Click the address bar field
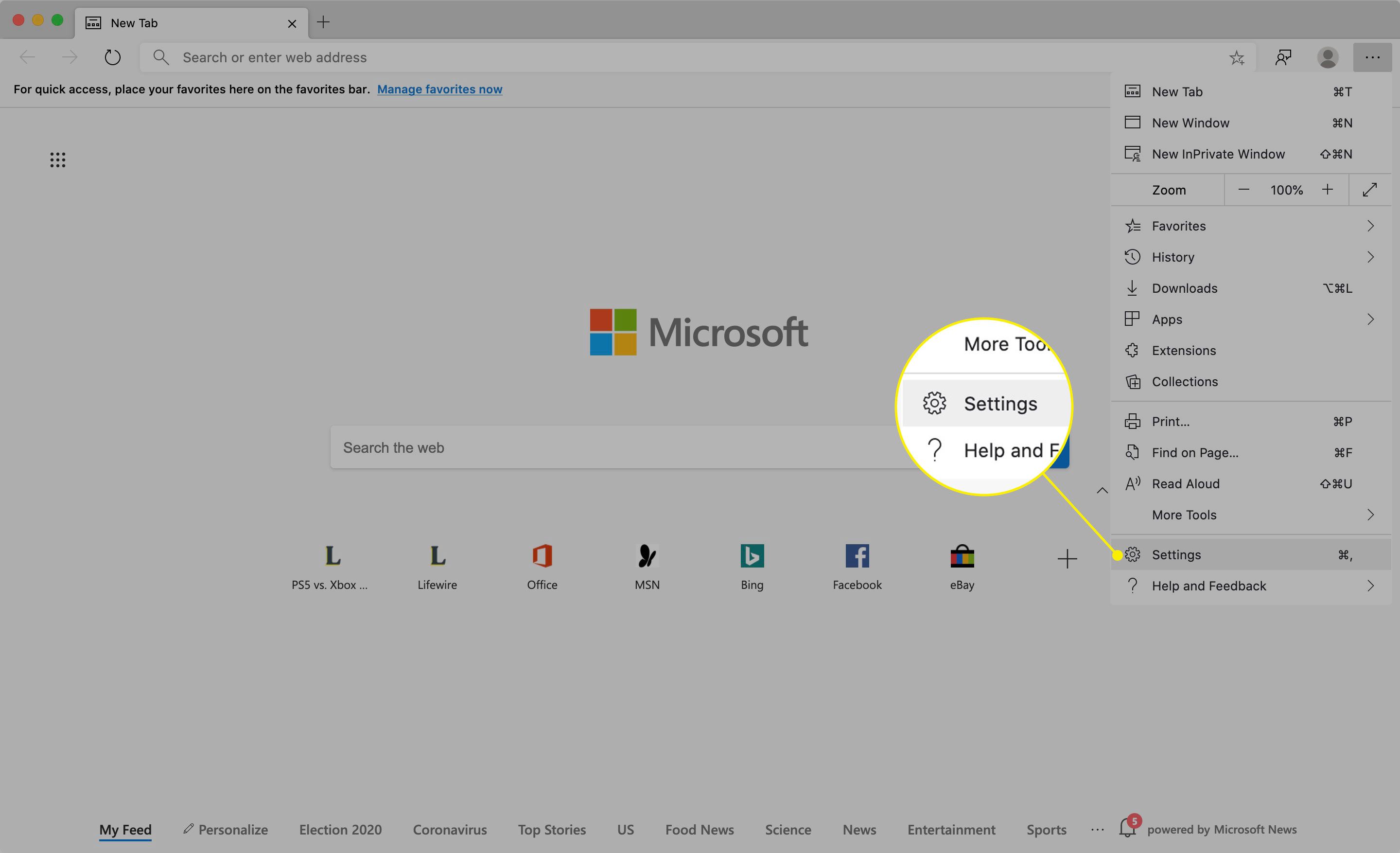 (x=698, y=57)
